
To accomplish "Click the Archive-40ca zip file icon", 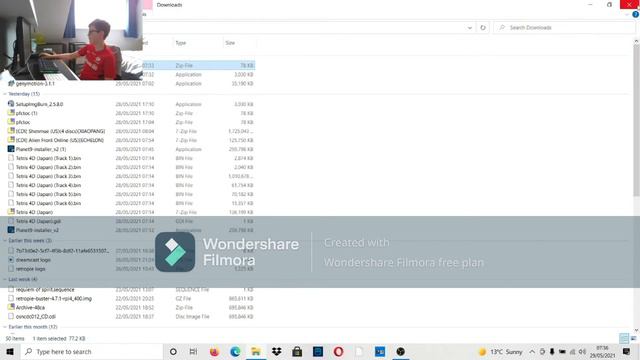I will [x=11, y=307].
